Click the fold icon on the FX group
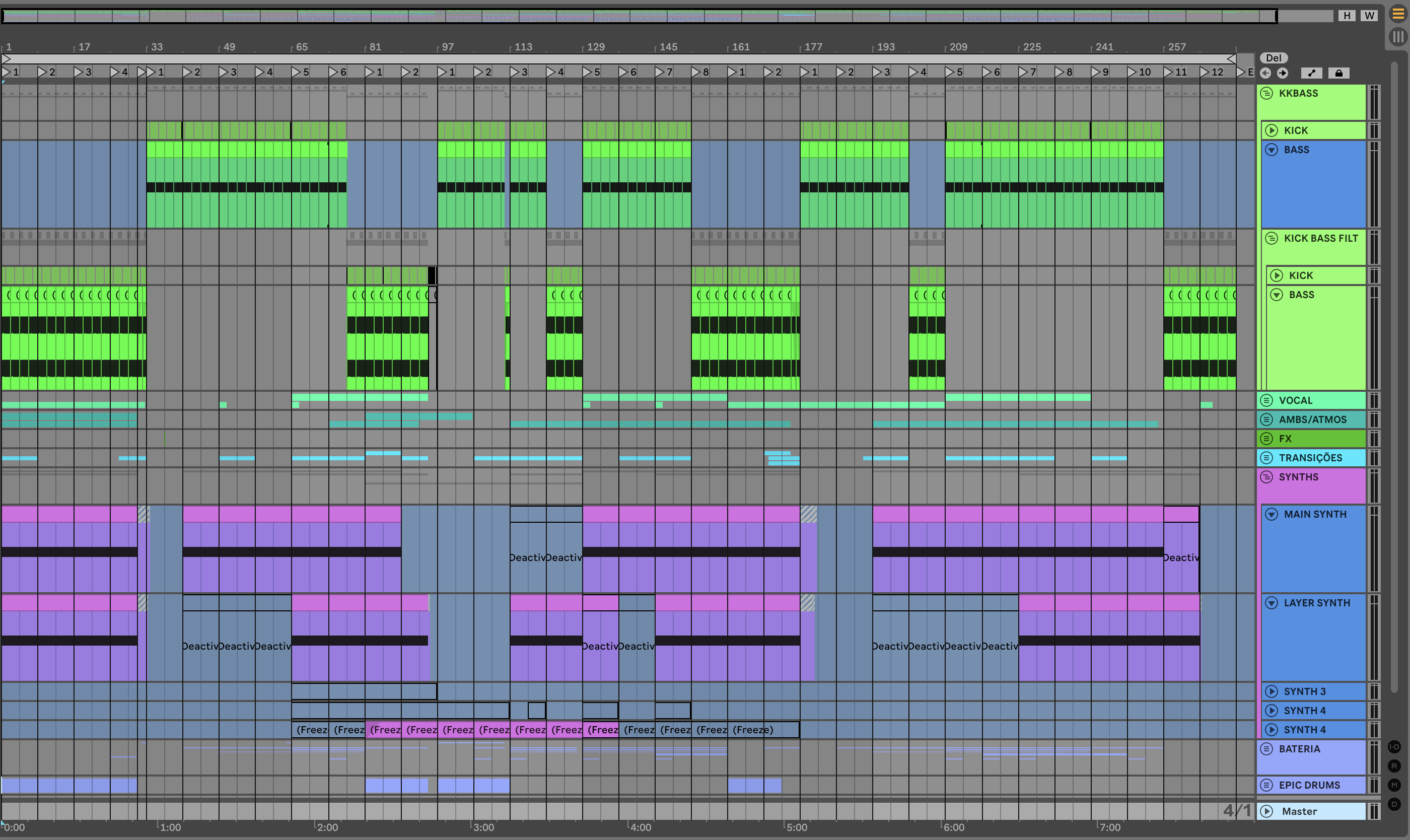The height and width of the screenshot is (840, 1410). (x=1267, y=439)
